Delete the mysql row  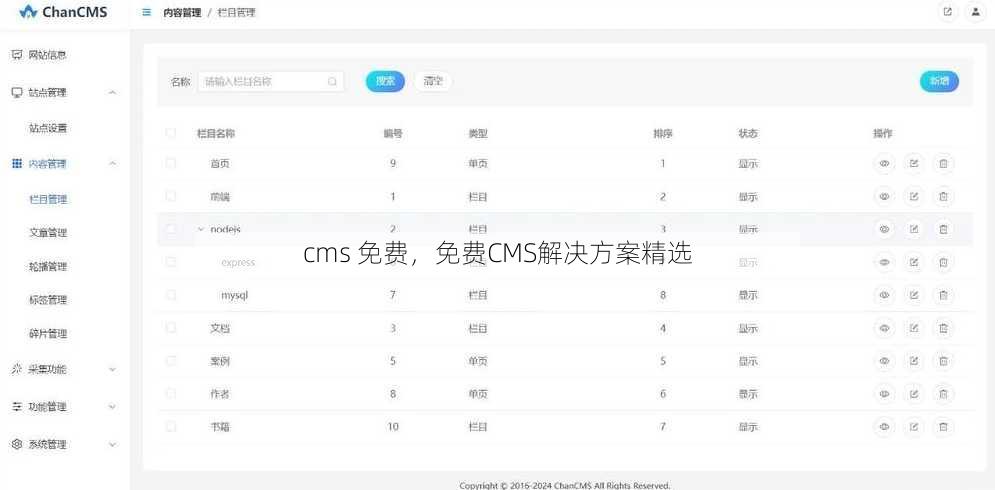coord(944,295)
